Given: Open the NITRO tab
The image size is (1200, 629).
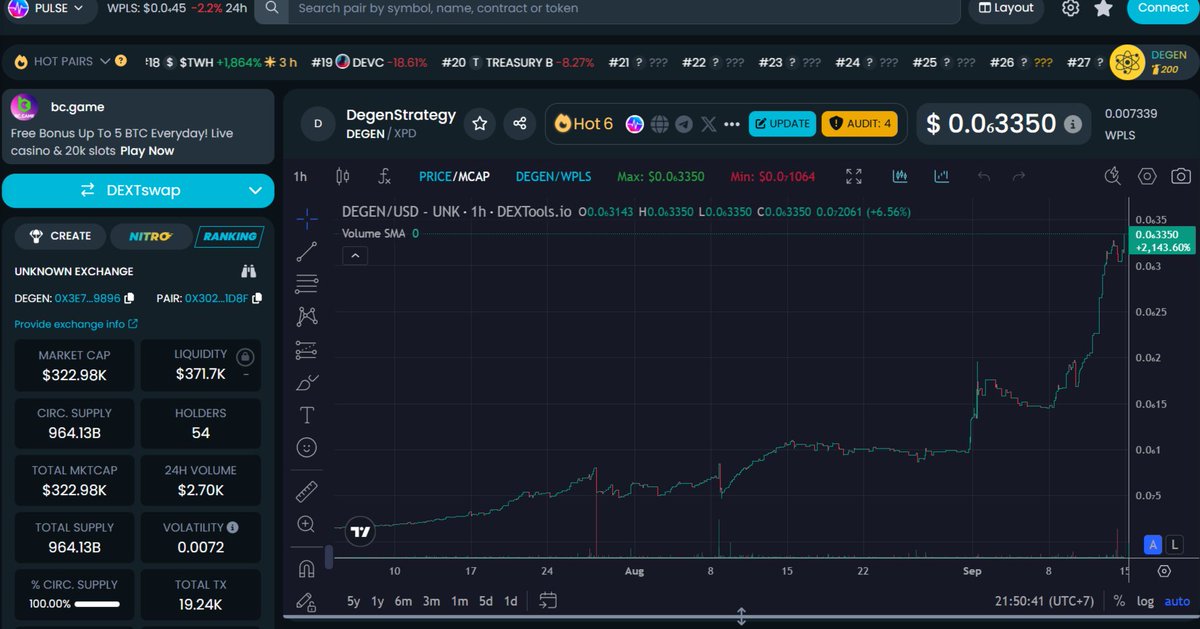Looking at the screenshot, I should pos(150,236).
